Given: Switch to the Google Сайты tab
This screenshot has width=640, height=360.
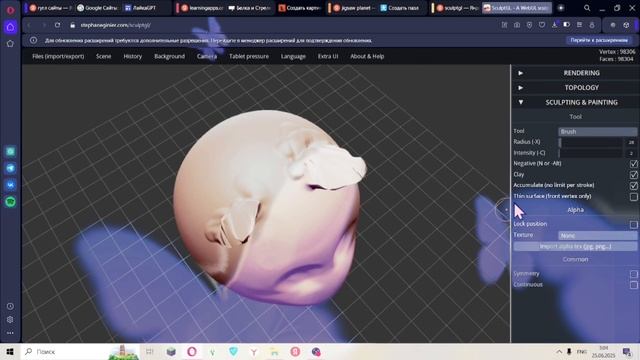Looking at the screenshot, I should click(x=98, y=8).
